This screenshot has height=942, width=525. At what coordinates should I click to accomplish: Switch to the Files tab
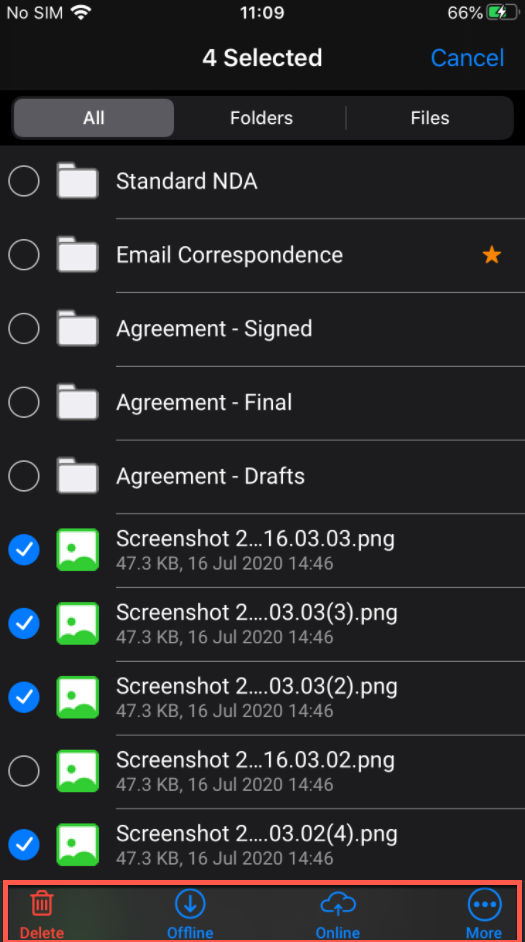point(430,118)
